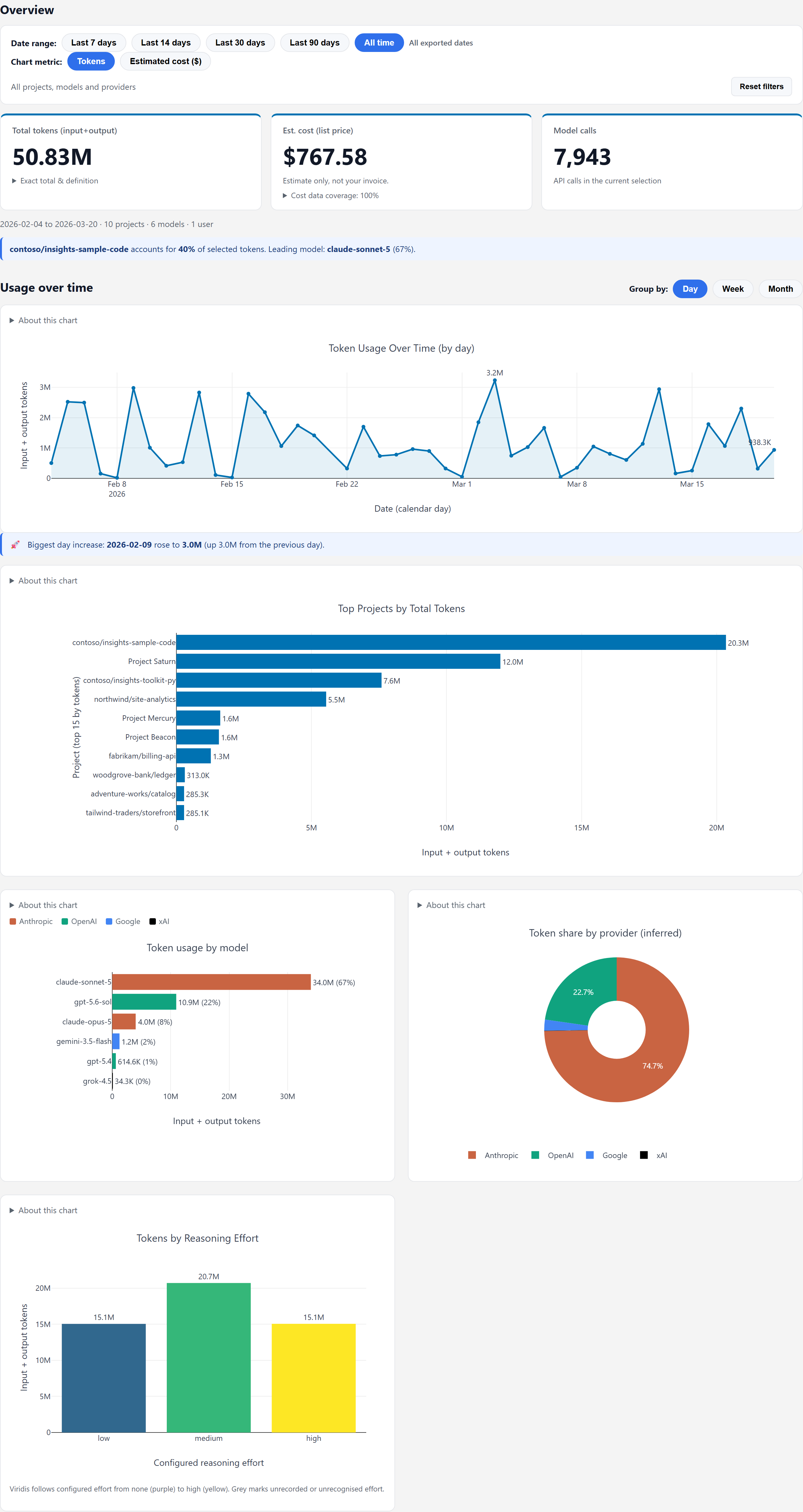
Task: Click the northwind/site-analytics 5.5M bar
Action: 251,699
